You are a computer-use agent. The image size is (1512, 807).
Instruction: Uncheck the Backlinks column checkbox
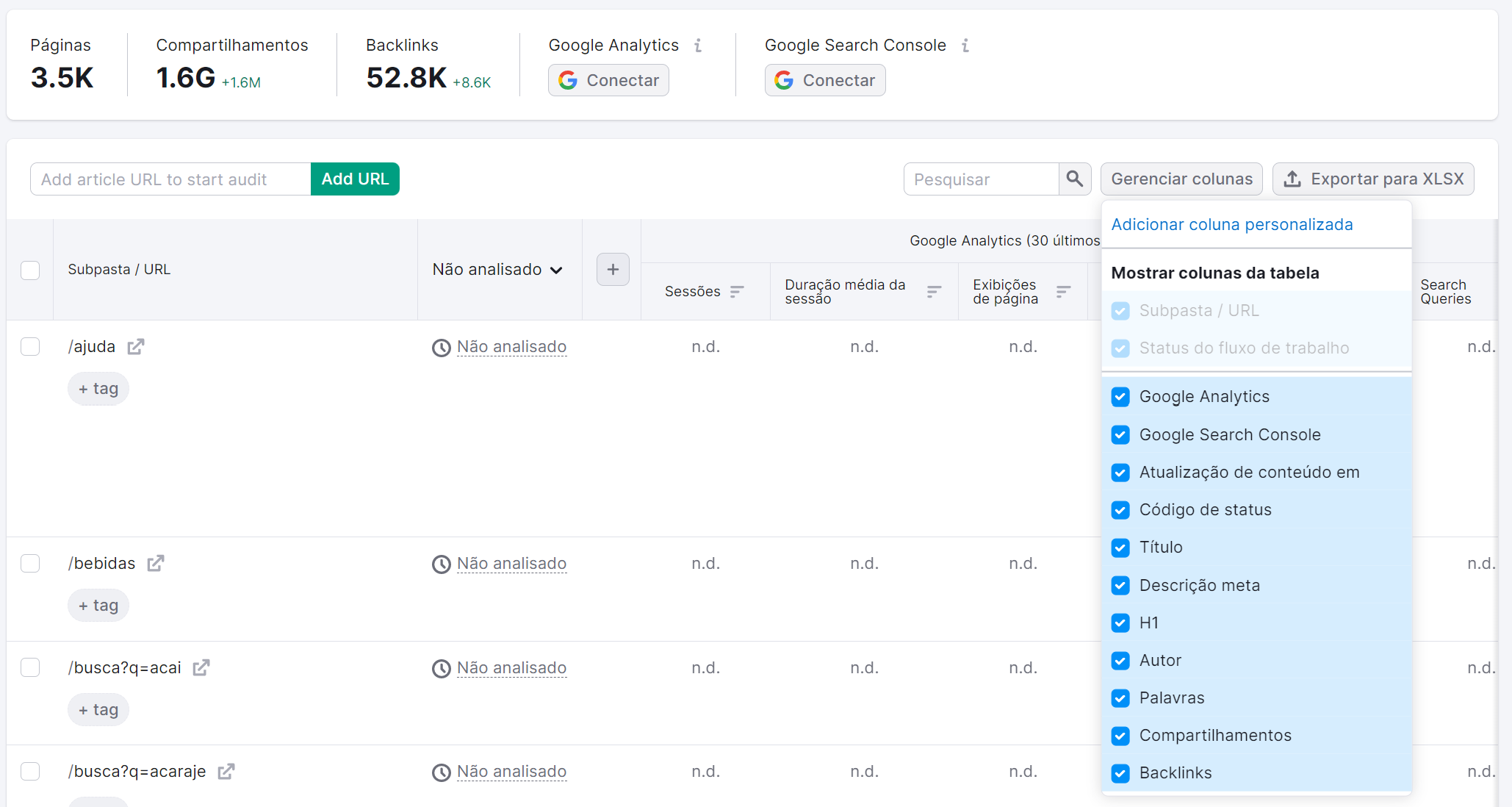tap(1120, 773)
